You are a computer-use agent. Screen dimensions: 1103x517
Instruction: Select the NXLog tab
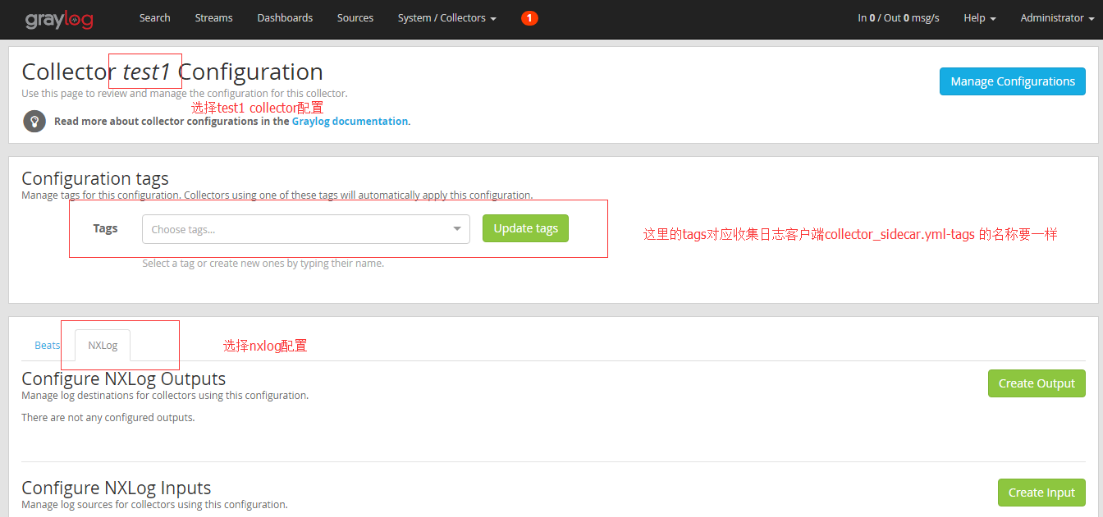103,345
